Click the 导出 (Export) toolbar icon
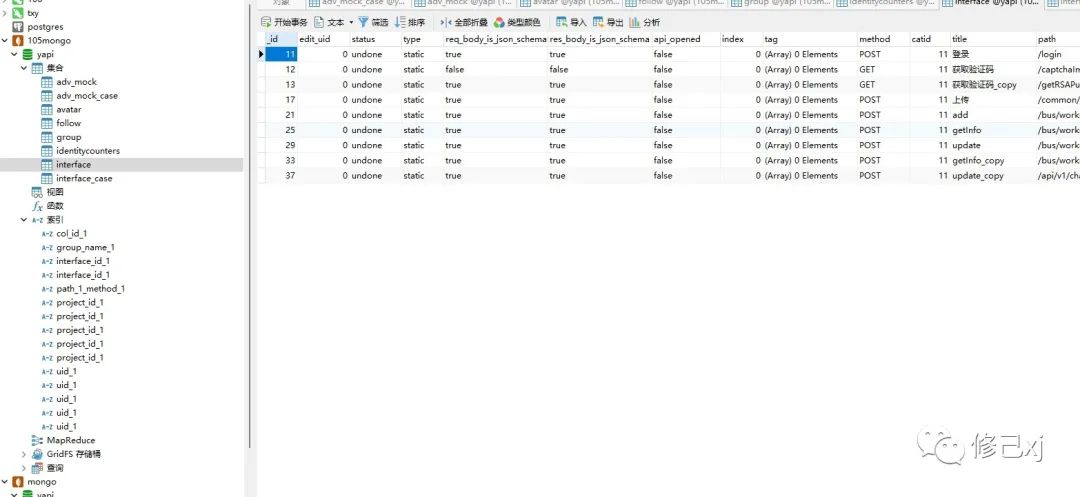 point(598,22)
